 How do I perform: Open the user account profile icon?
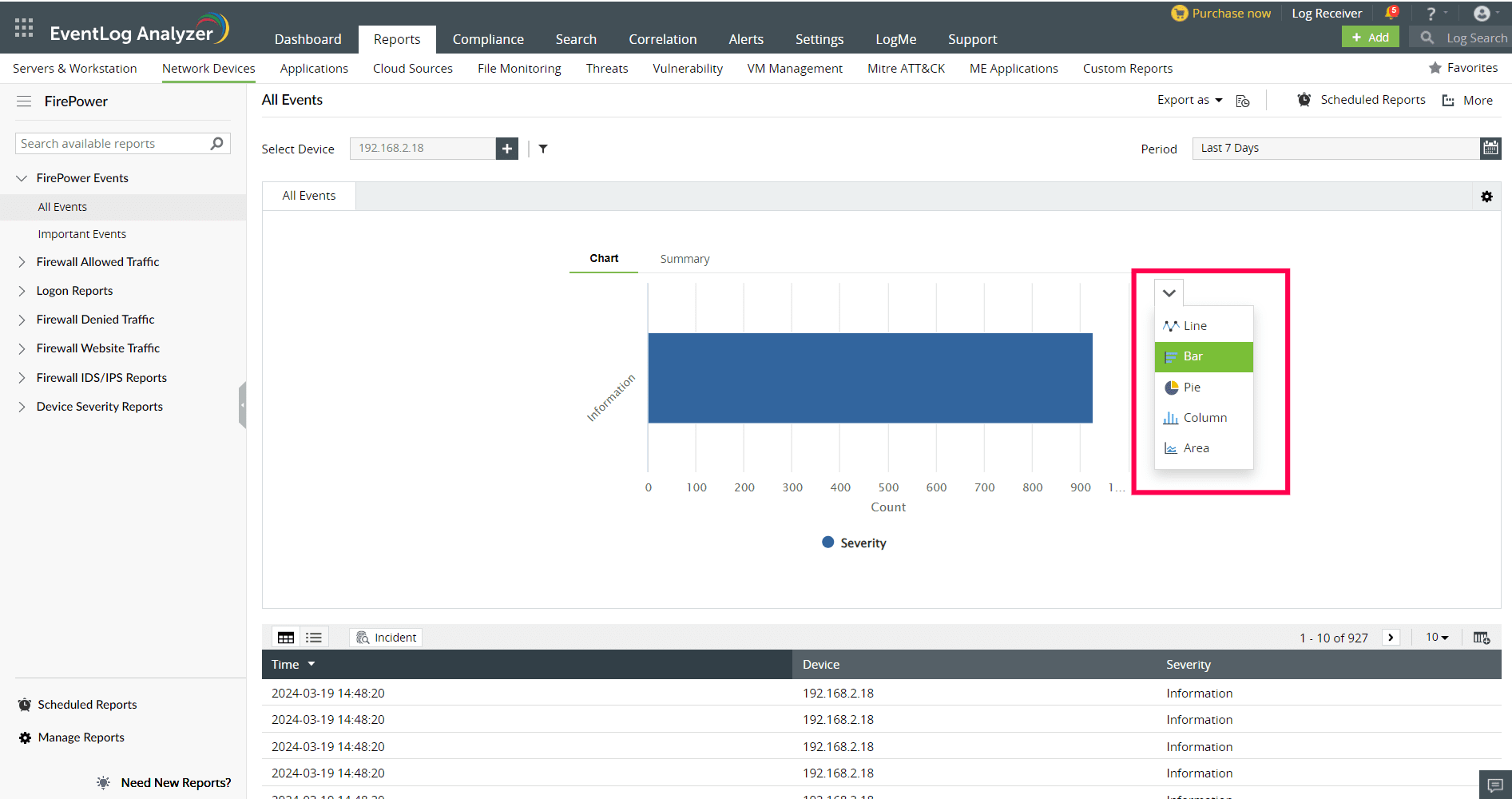[1482, 14]
